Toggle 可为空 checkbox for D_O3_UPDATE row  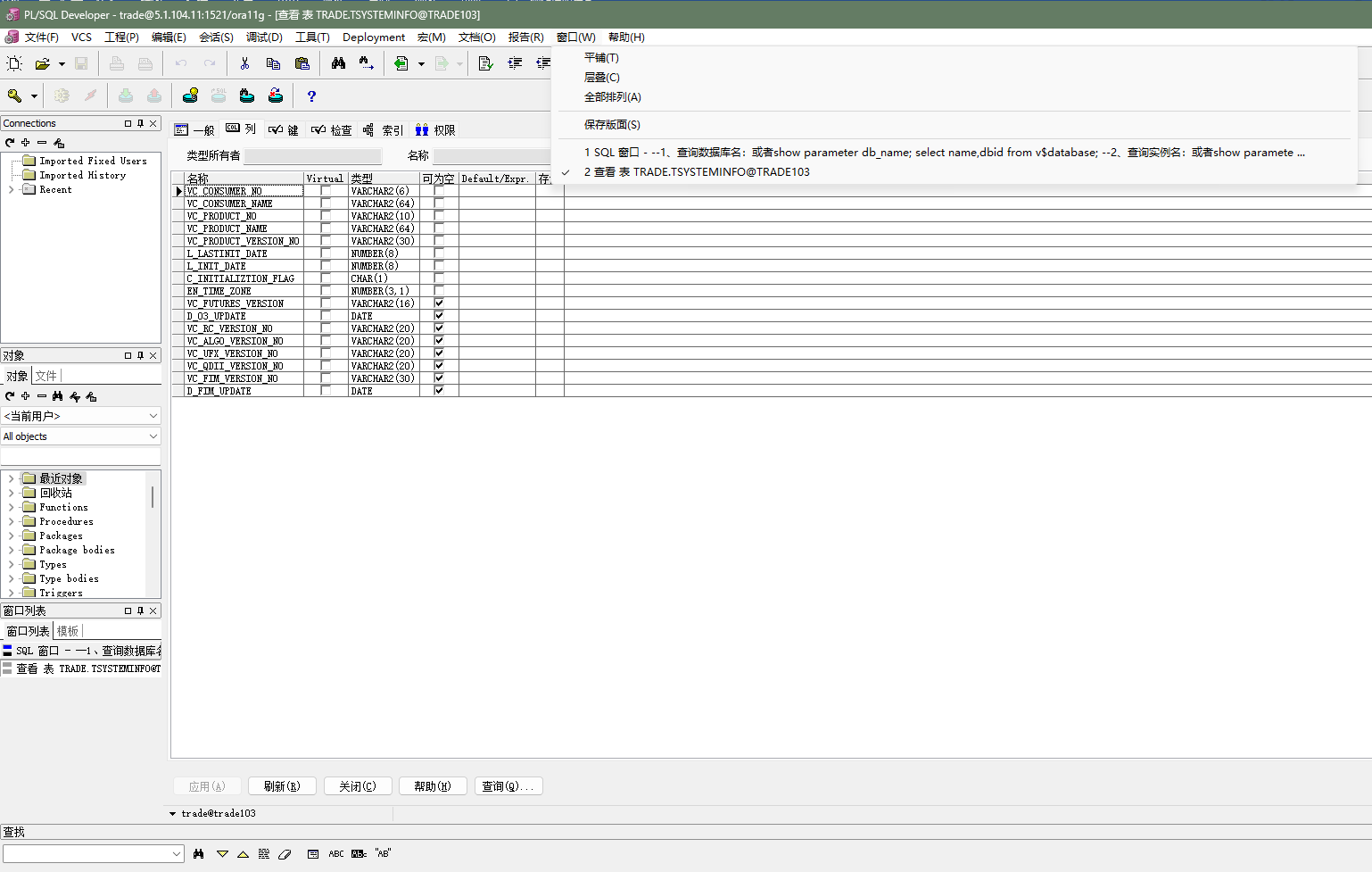click(439, 316)
